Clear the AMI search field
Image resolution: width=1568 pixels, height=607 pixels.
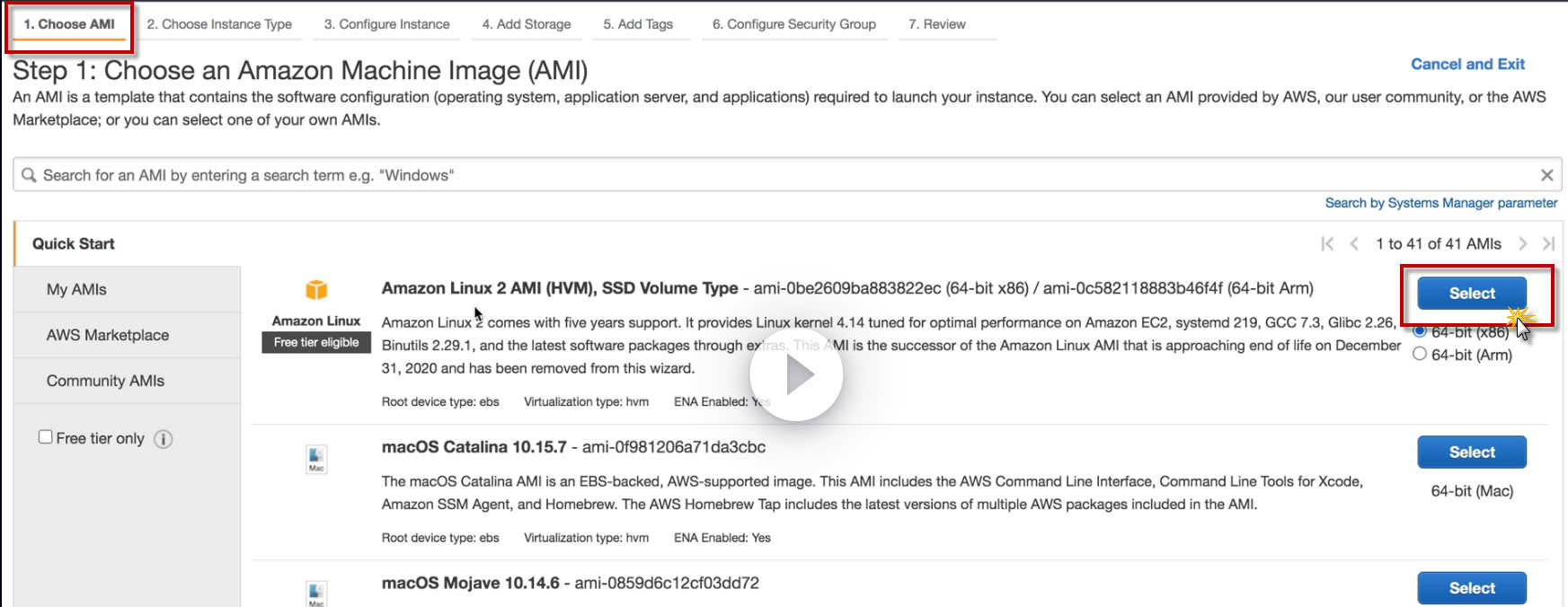(1546, 175)
